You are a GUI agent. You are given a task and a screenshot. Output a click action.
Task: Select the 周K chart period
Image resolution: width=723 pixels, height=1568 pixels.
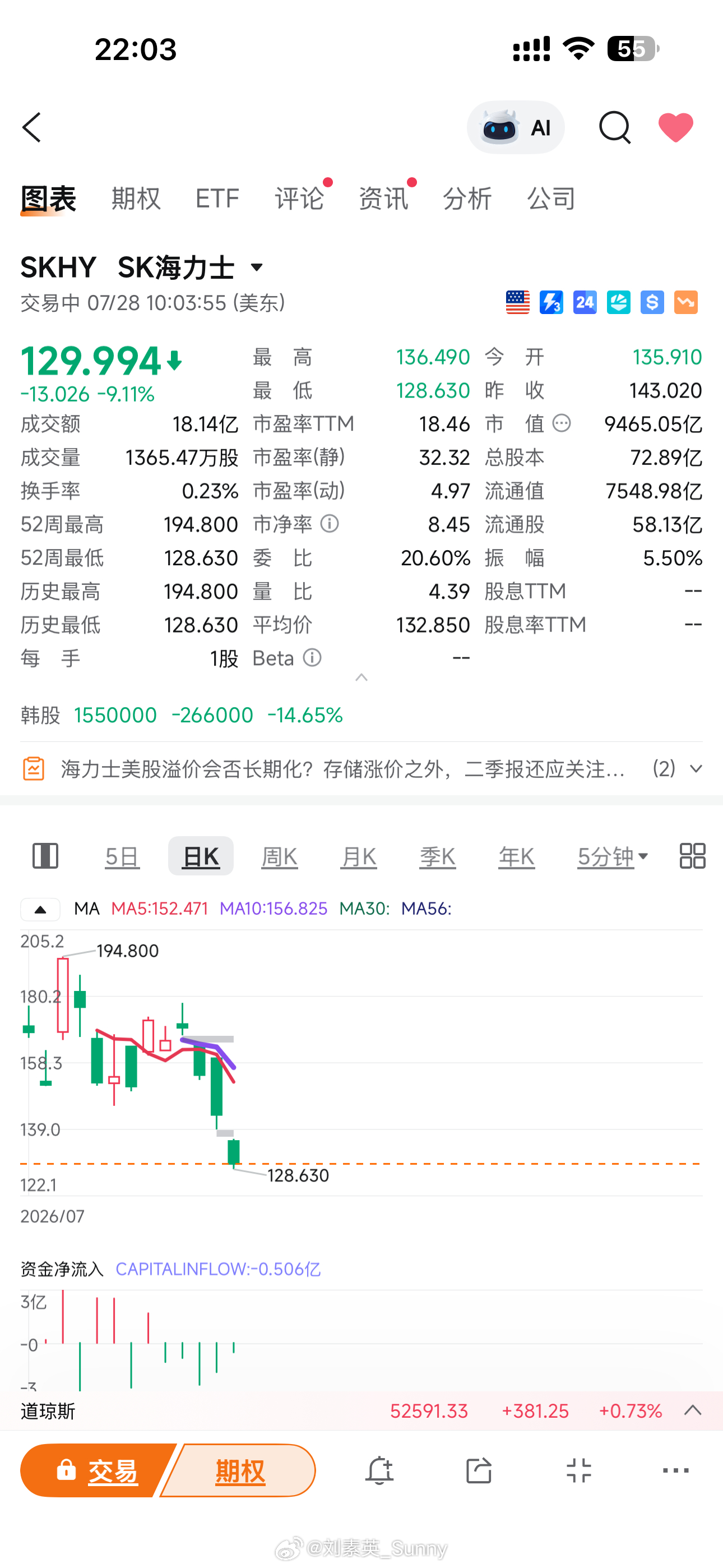tap(279, 856)
